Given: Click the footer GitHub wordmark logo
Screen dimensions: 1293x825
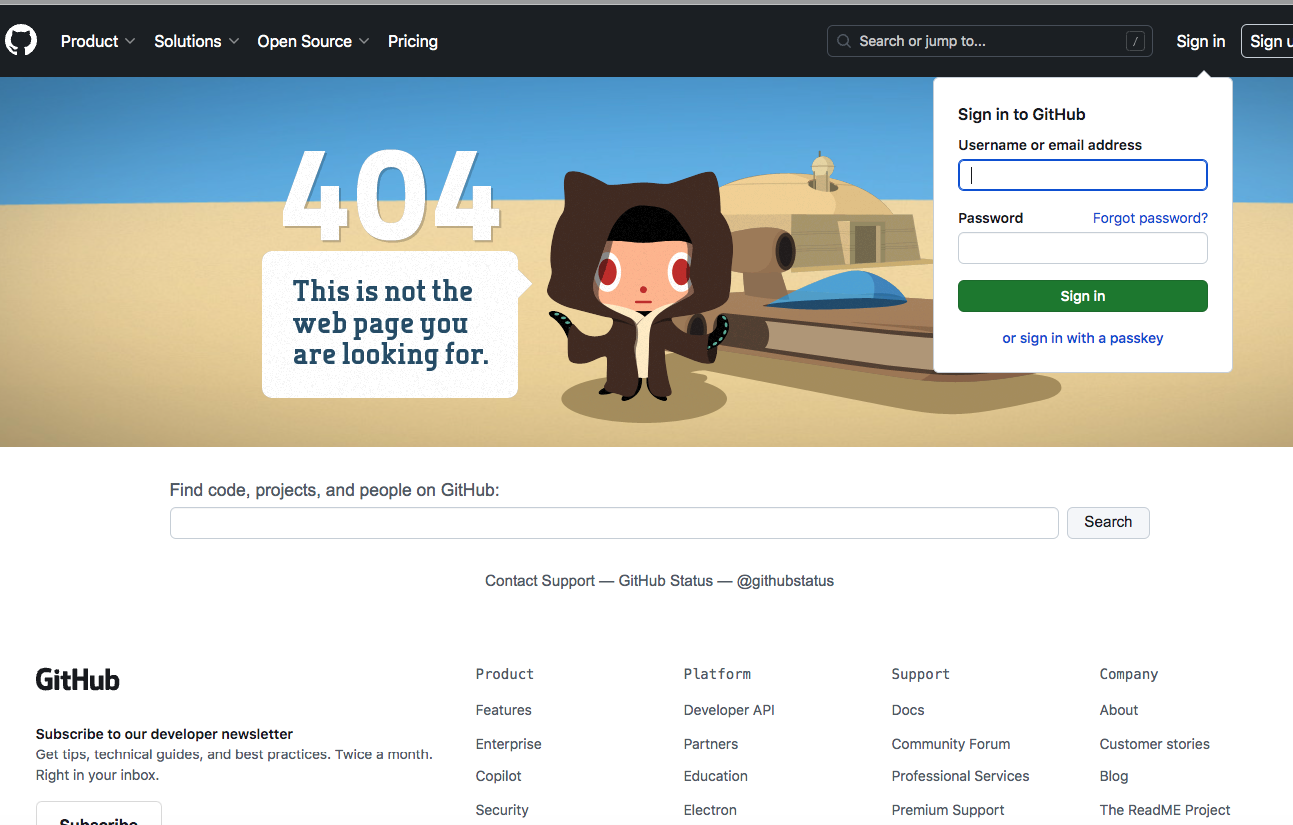Looking at the screenshot, I should coord(78,680).
